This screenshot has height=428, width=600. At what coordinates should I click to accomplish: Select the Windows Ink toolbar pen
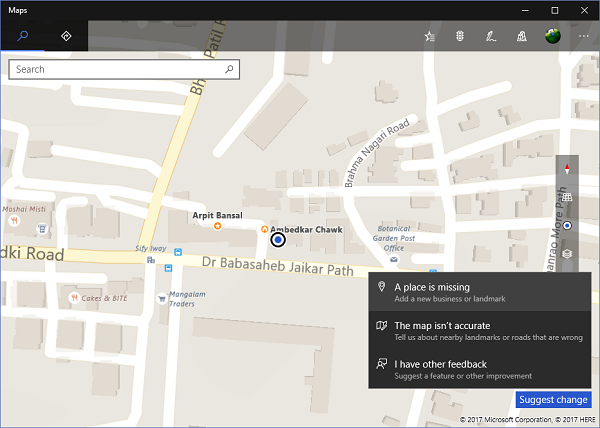490,36
